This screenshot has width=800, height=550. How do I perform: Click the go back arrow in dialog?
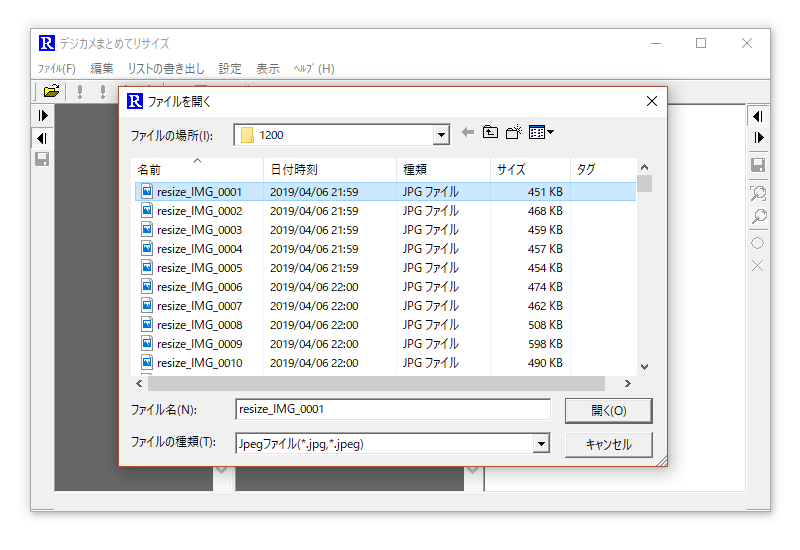[x=467, y=133]
